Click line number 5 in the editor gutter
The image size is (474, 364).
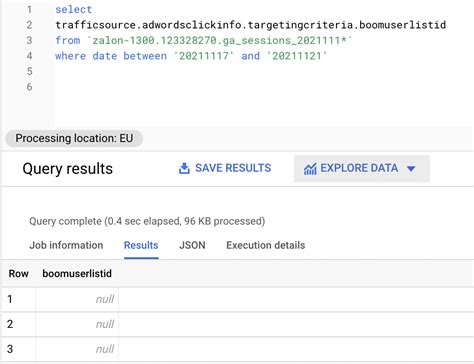tap(29, 71)
